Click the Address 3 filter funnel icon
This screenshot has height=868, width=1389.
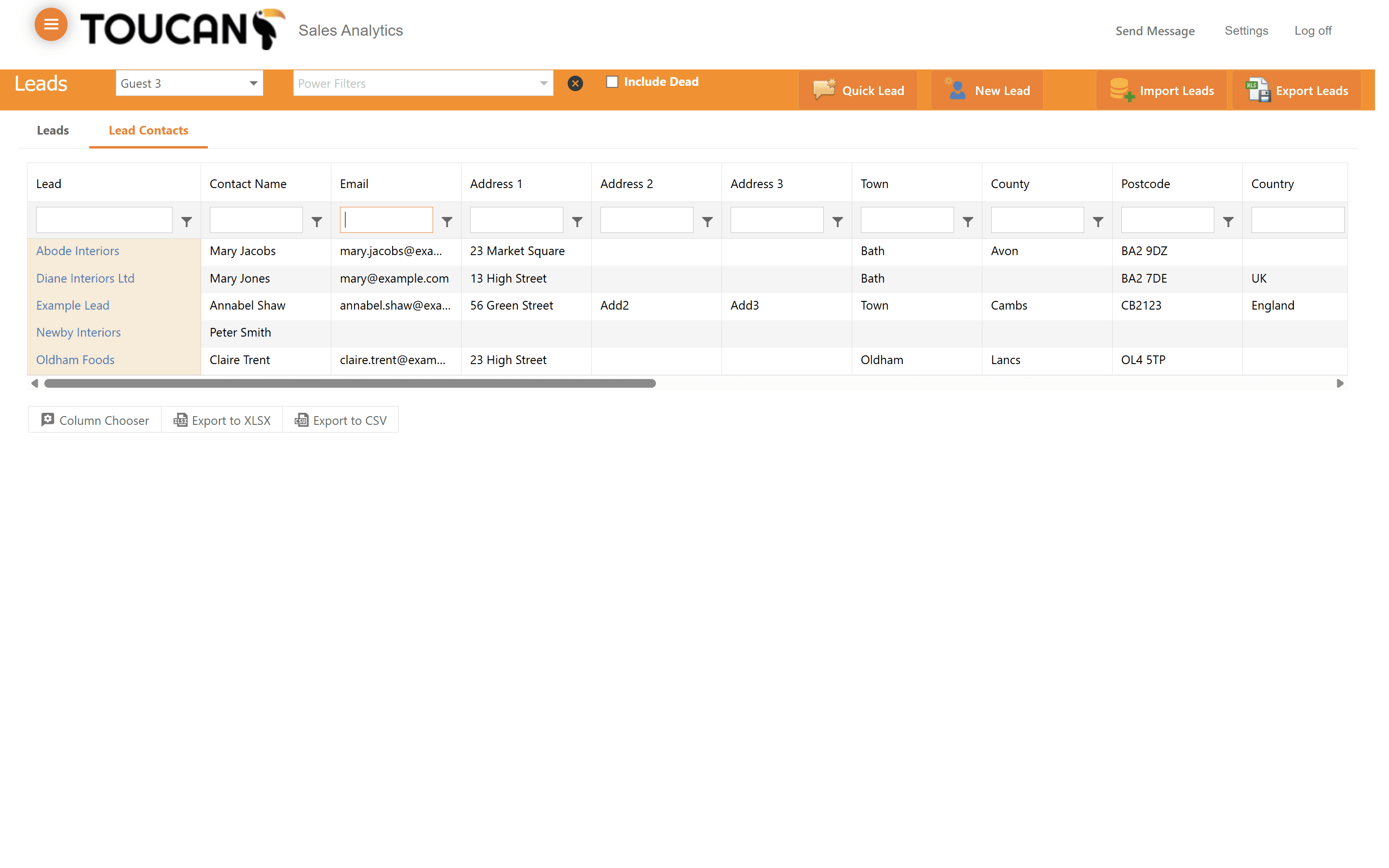[x=838, y=221]
